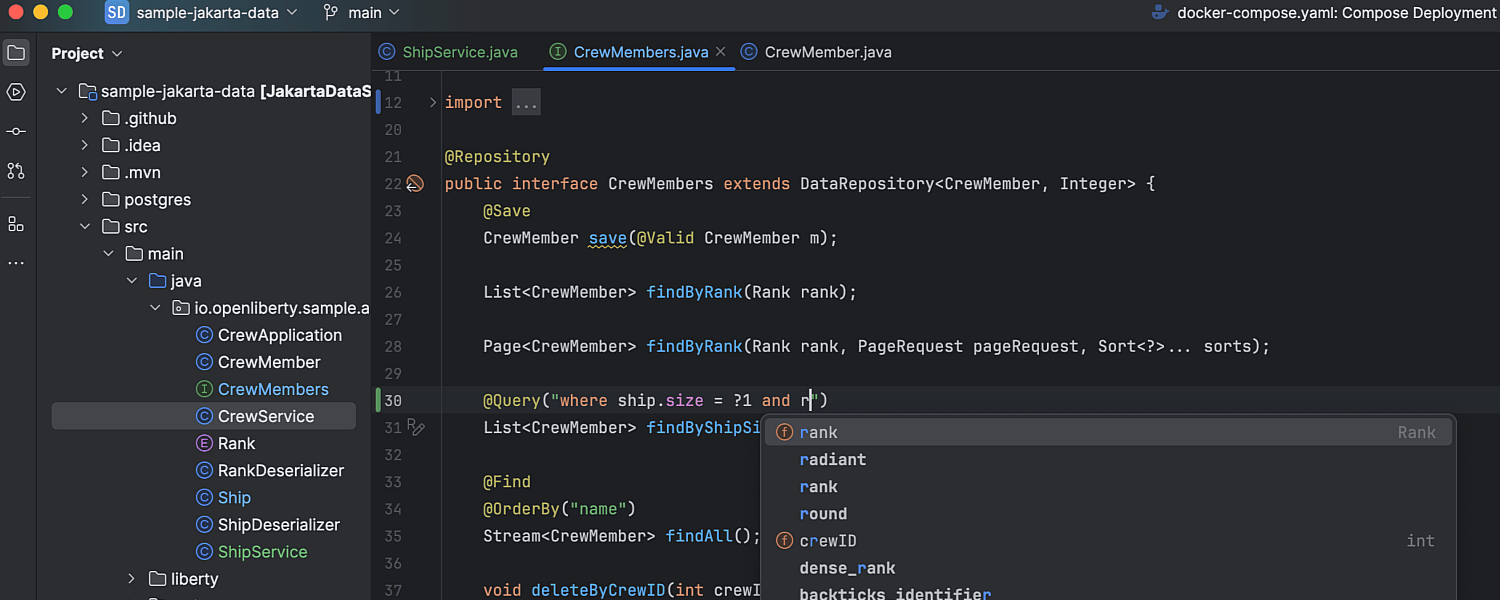Select the radiant completion suggestion
1500x600 pixels.
click(832, 460)
